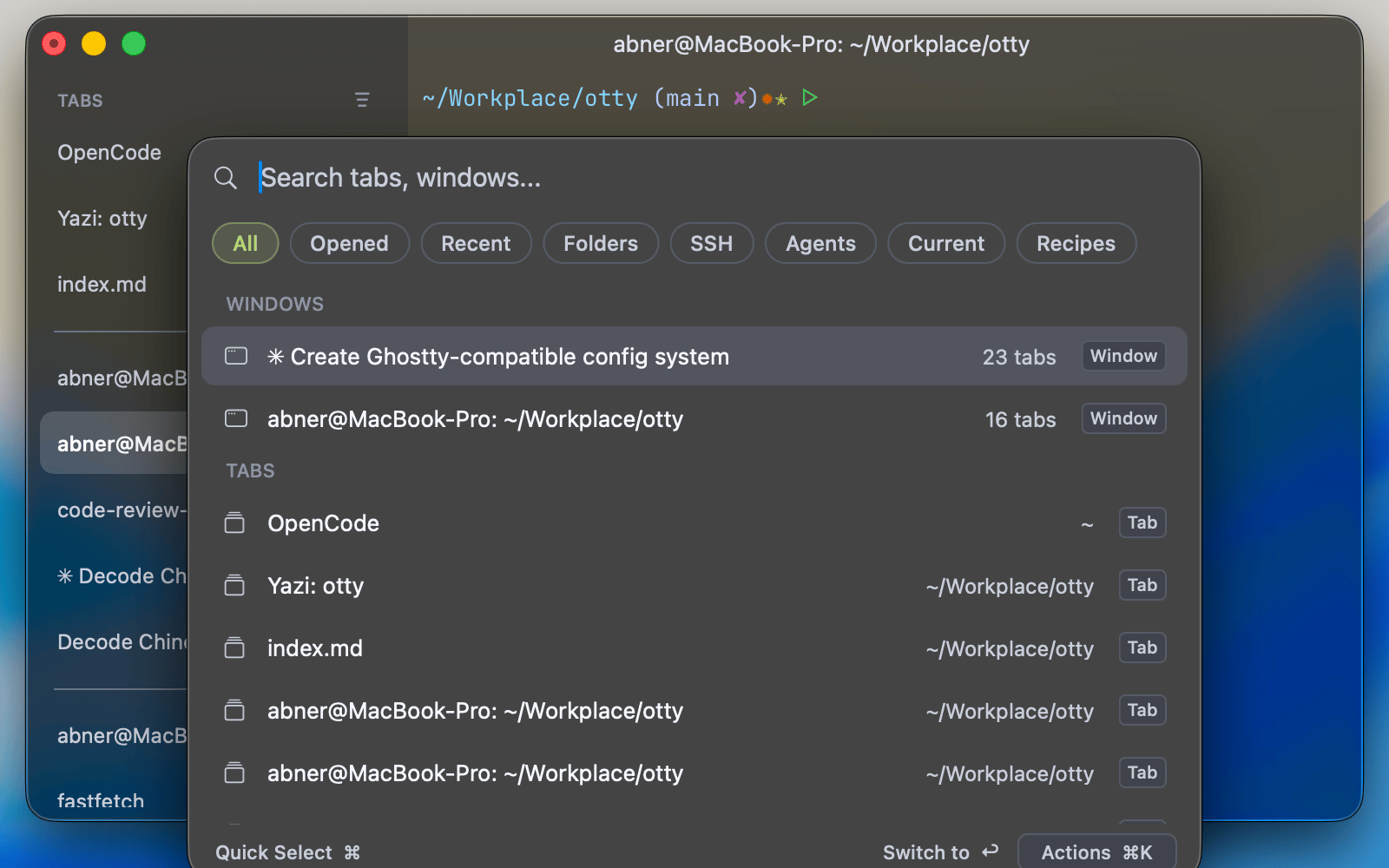Screen dimensions: 1389x868
Task: Select Yazi: otty in the sidebar tabs
Action: 102,219
